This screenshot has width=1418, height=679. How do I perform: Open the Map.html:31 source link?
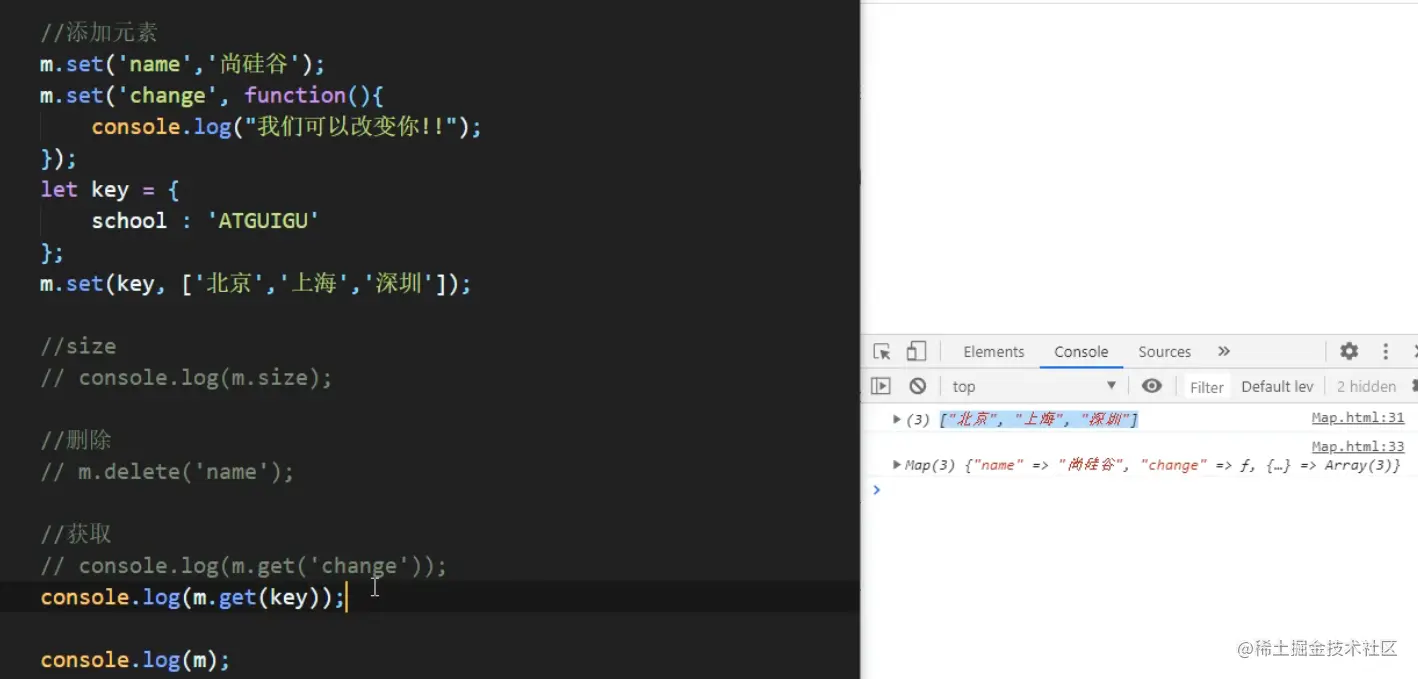pyautogui.click(x=1358, y=418)
